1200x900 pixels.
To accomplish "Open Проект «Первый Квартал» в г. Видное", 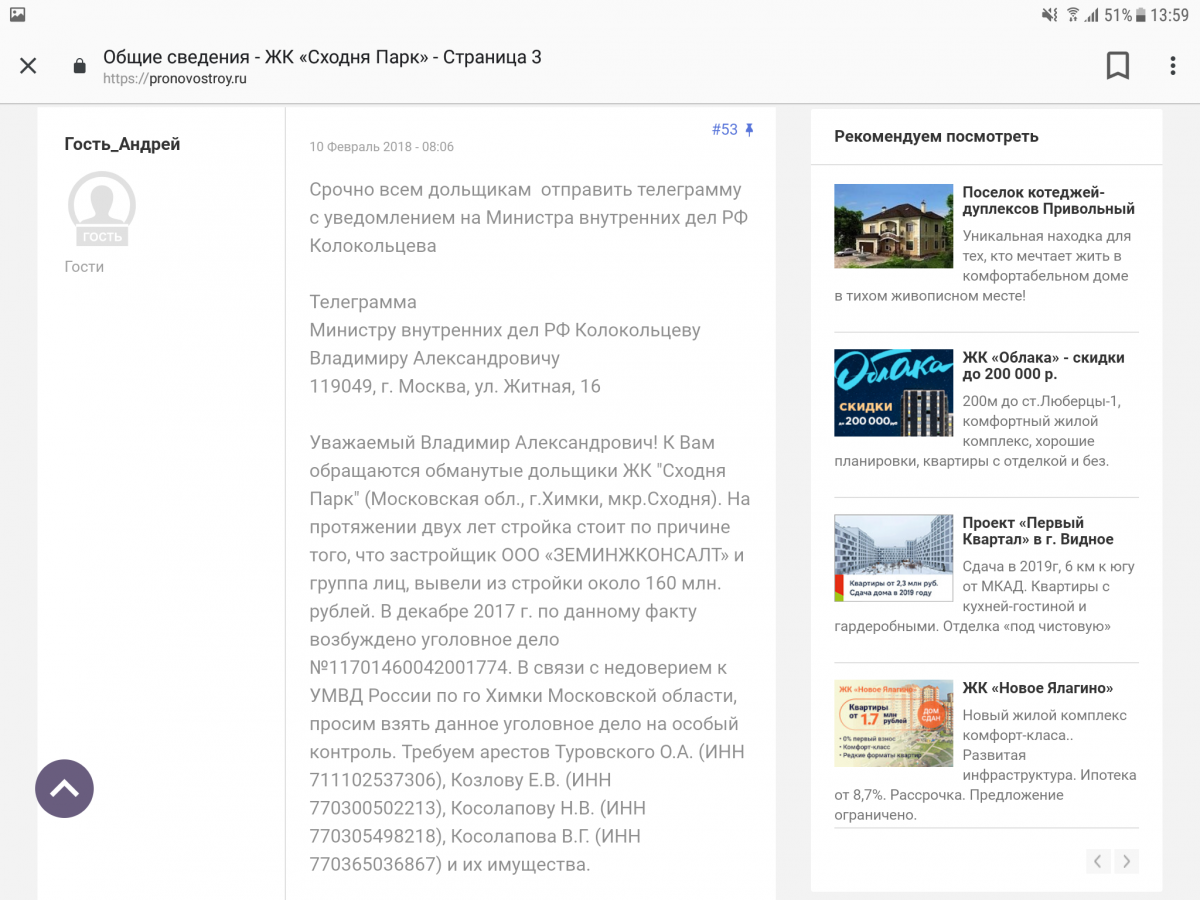I will pos(1038,531).
